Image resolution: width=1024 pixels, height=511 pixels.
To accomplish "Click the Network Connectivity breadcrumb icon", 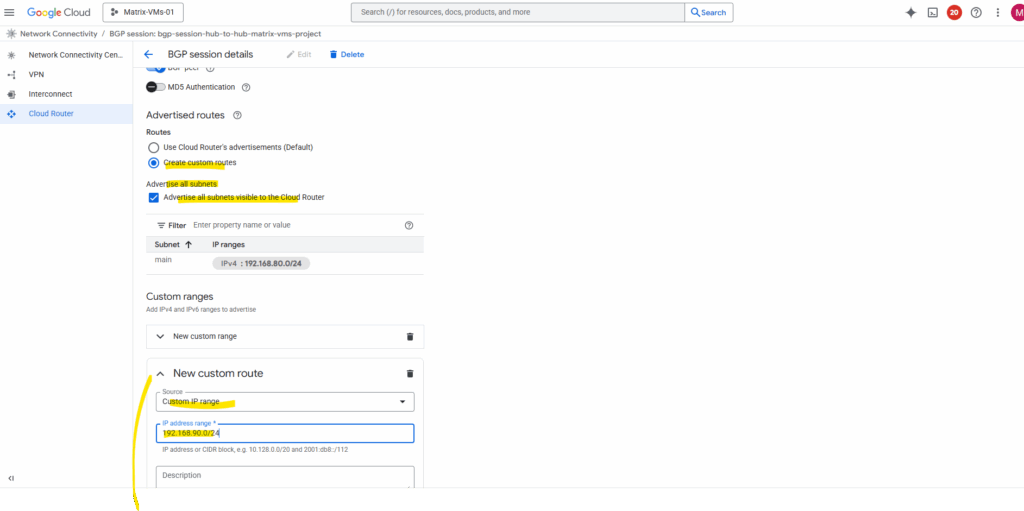I will tap(11, 33).
